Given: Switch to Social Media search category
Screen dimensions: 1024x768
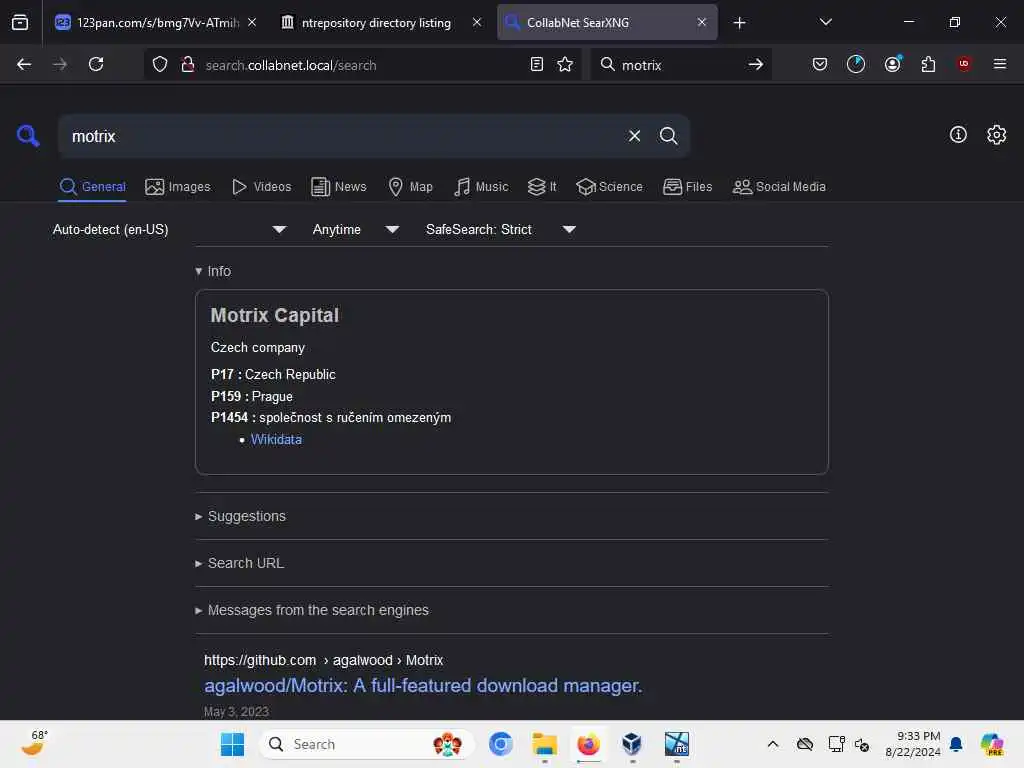Looking at the screenshot, I should click(779, 187).
